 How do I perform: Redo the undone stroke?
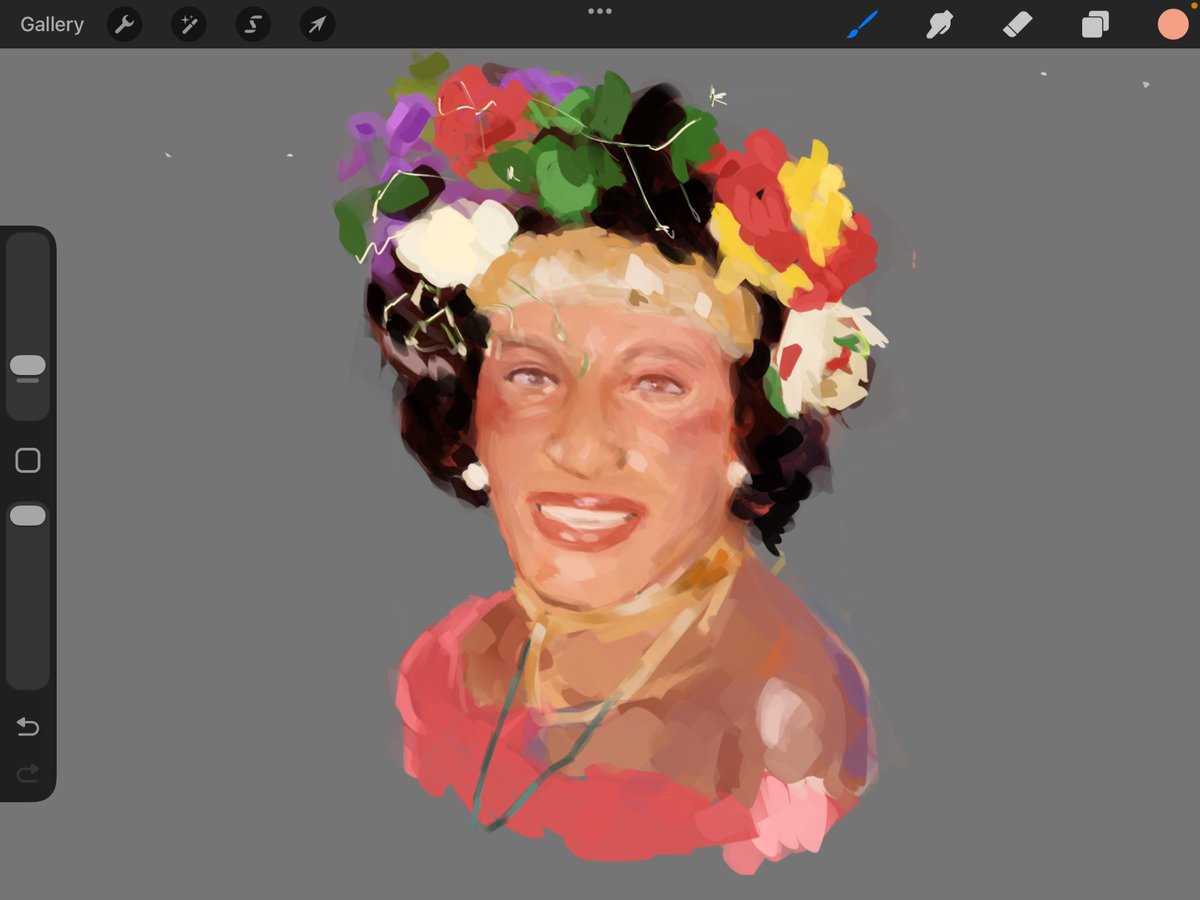28,773
